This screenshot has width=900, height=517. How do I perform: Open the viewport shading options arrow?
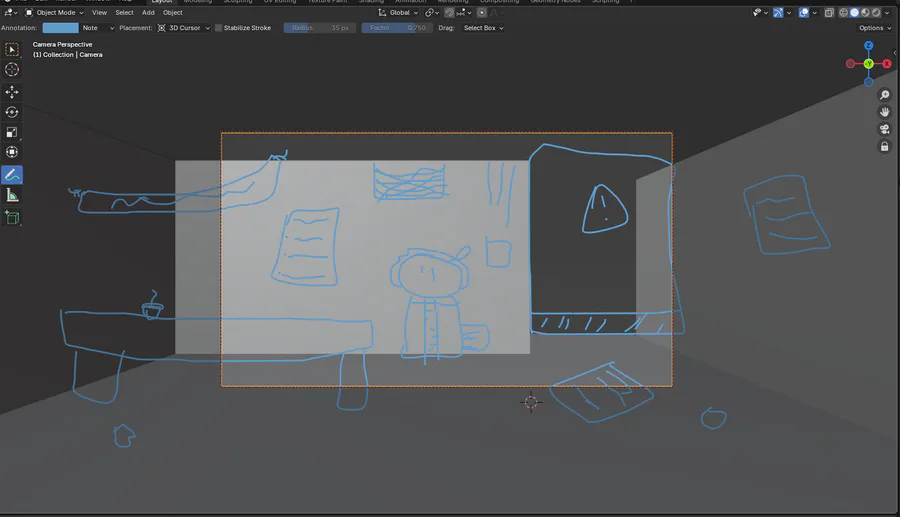pyautogui.click(x=887, y=13)
